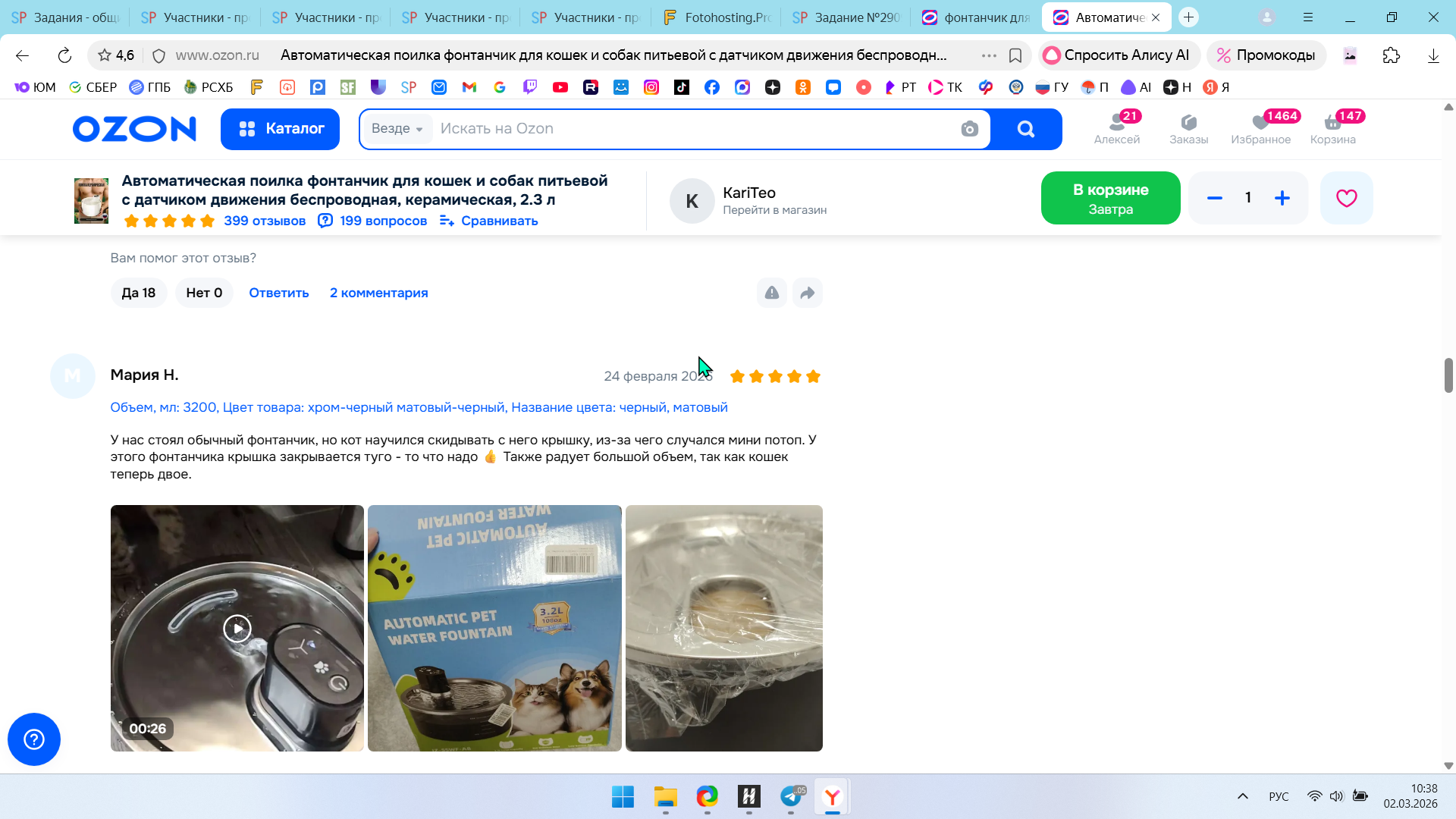Add product to favorites with heart icon
Viewport: 1456px width, 819px height.
tap(1346, 198)
